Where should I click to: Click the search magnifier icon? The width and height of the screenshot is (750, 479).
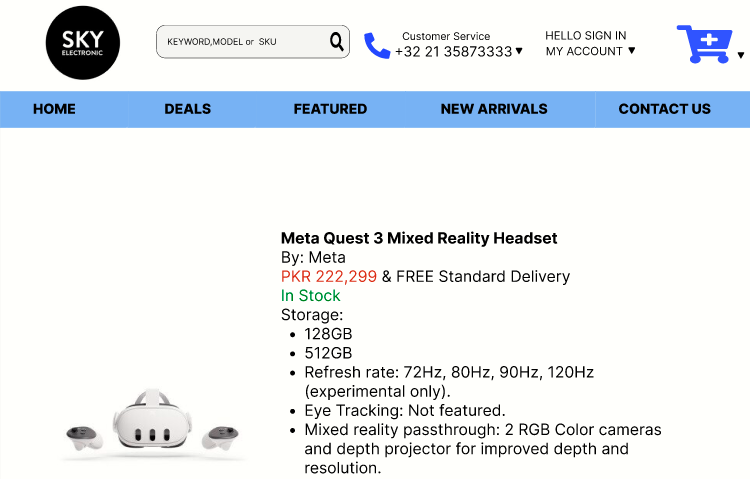point(336,41)
